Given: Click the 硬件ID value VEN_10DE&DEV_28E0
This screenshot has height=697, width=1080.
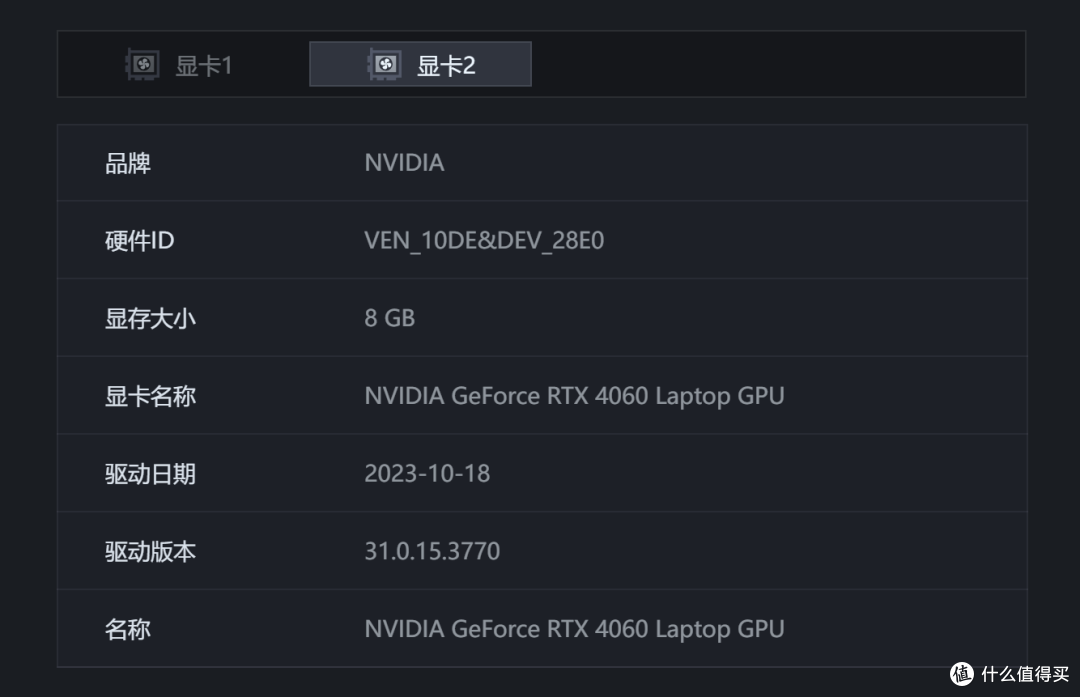Looking at the screenshot, I should (x=484, y=240).
